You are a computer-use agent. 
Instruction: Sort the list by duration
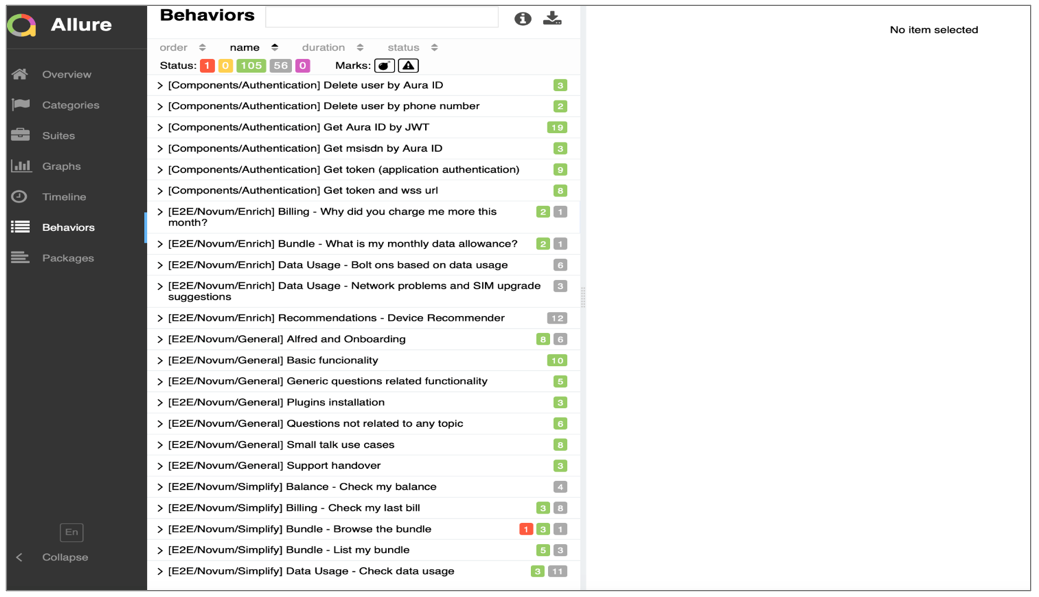pos(333,48)
